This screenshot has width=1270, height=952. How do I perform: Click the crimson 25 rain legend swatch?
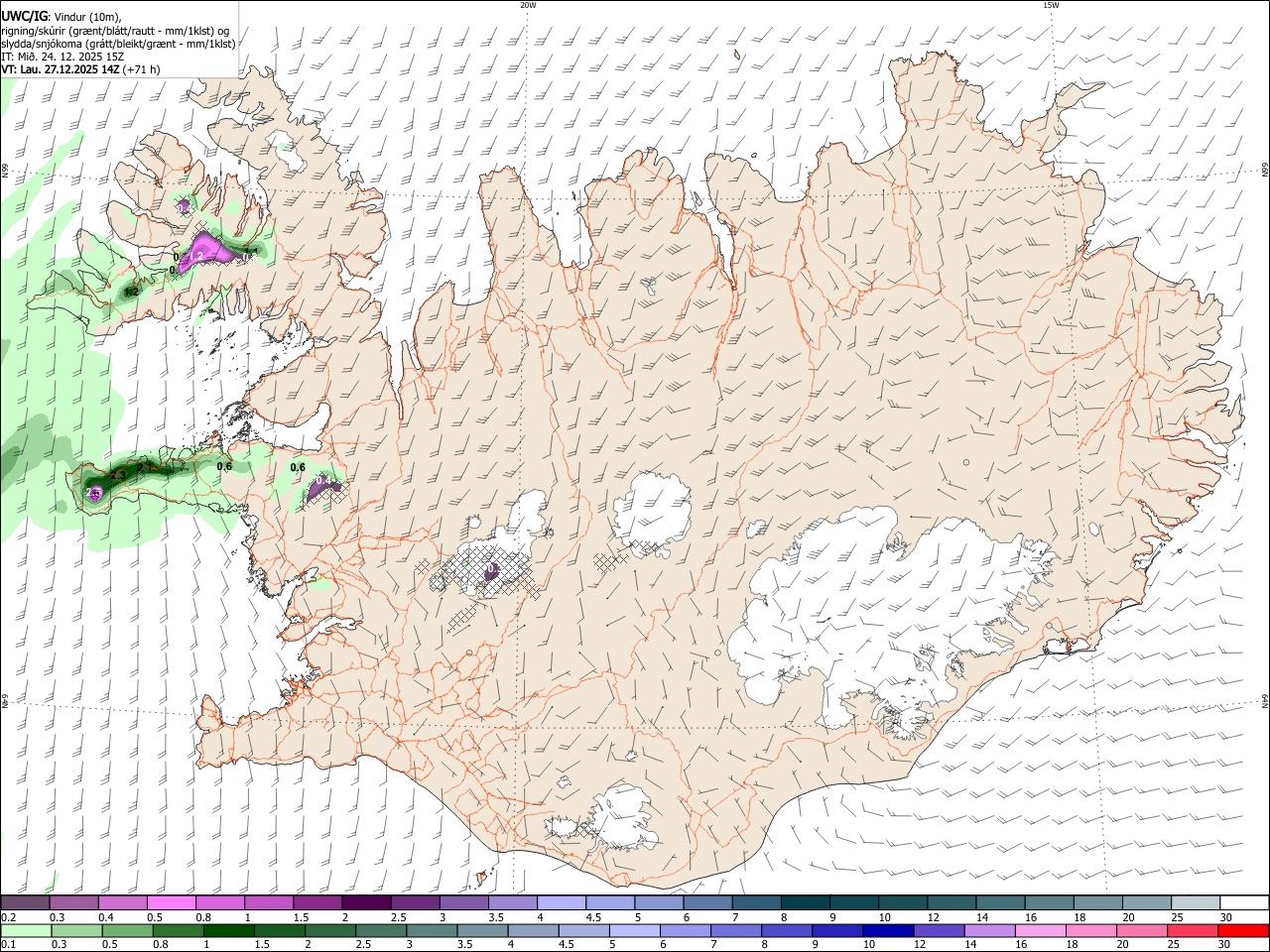tap(1193, 931)
